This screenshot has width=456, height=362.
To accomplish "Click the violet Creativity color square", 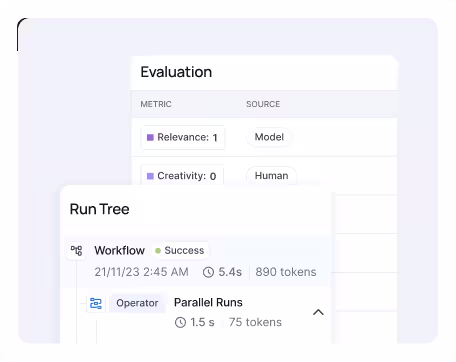I will point(150,176).
